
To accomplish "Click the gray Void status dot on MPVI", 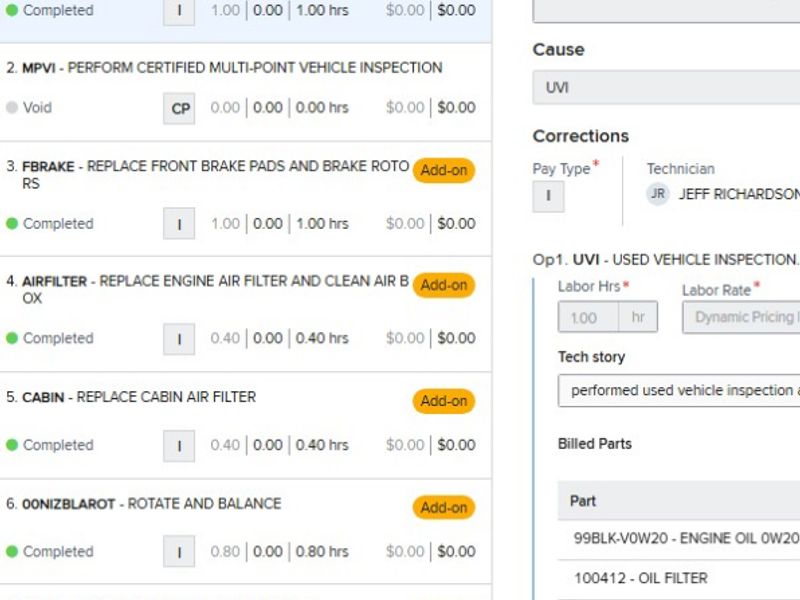I will tap(12, 108).
